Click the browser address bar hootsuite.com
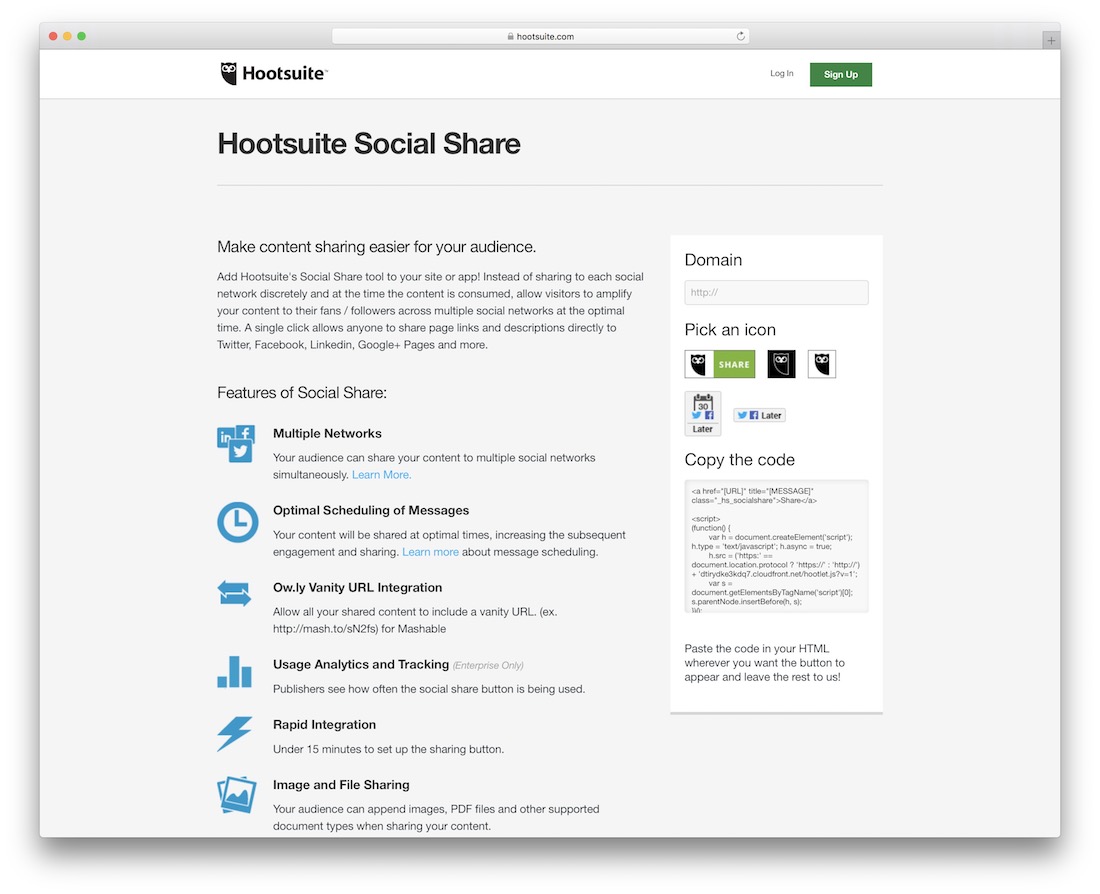 (540, 36)
